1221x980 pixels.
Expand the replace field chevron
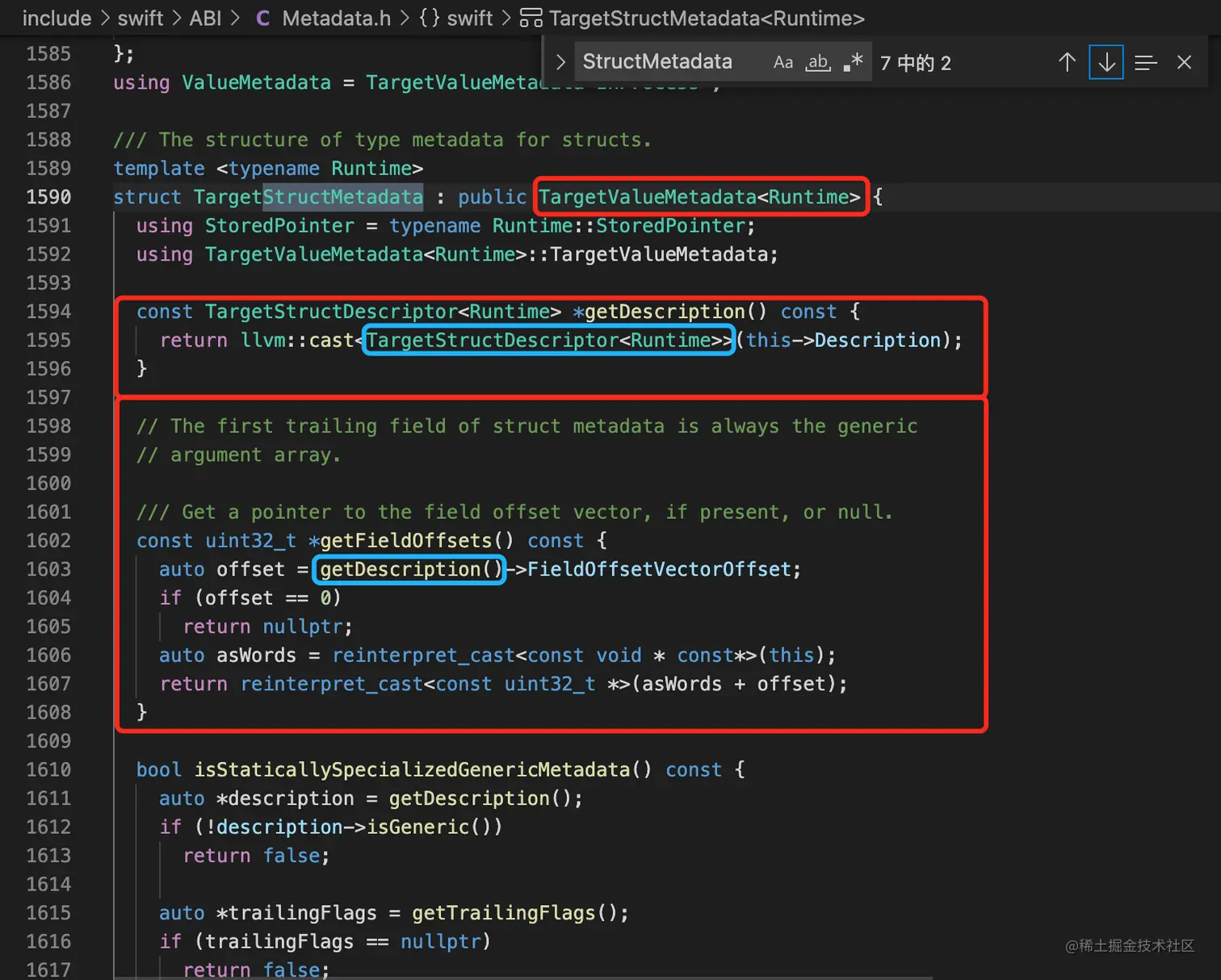coord(560,62)
